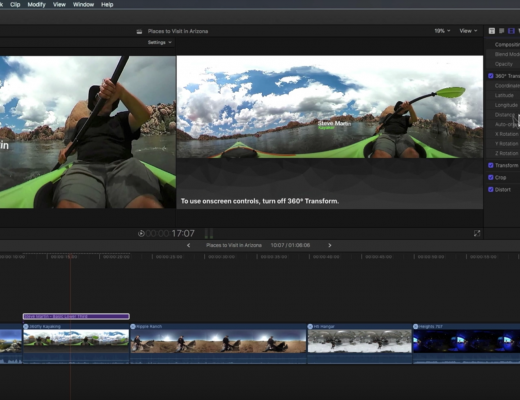Toggle the Transform checkbox in inspector
Viewport: 520px width, 400px height.
491,165
